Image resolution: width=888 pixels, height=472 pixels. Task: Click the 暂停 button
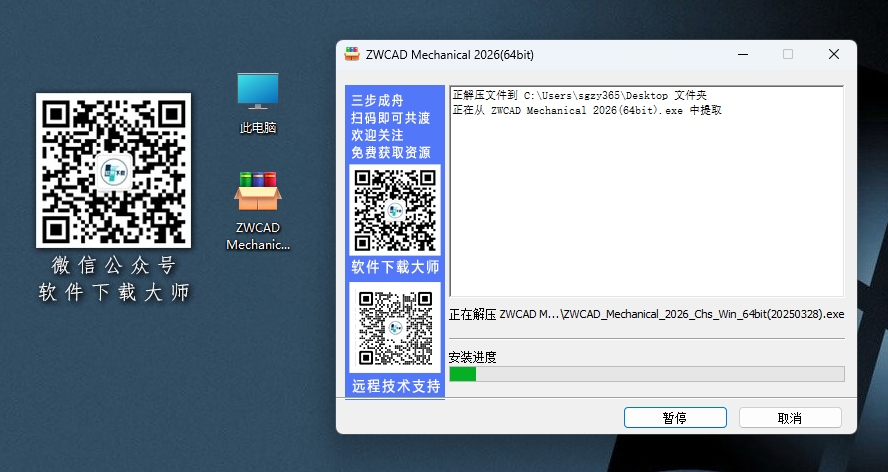coord(675,418)
